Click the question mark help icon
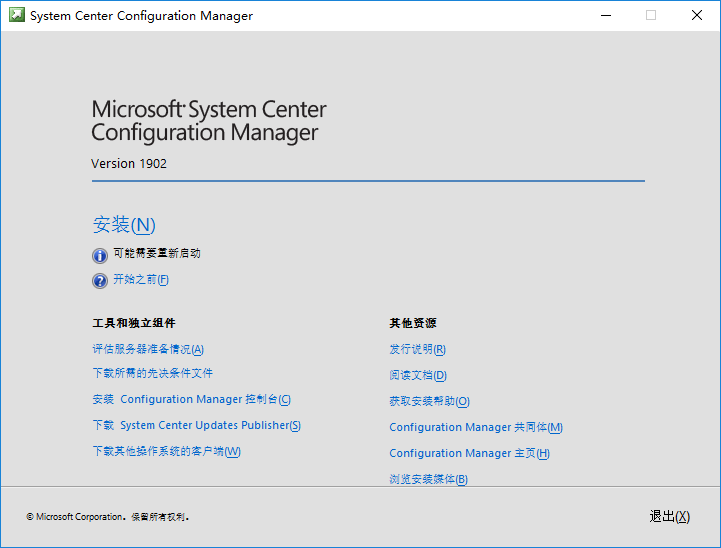Screen dimensions: 721x548 100,280
